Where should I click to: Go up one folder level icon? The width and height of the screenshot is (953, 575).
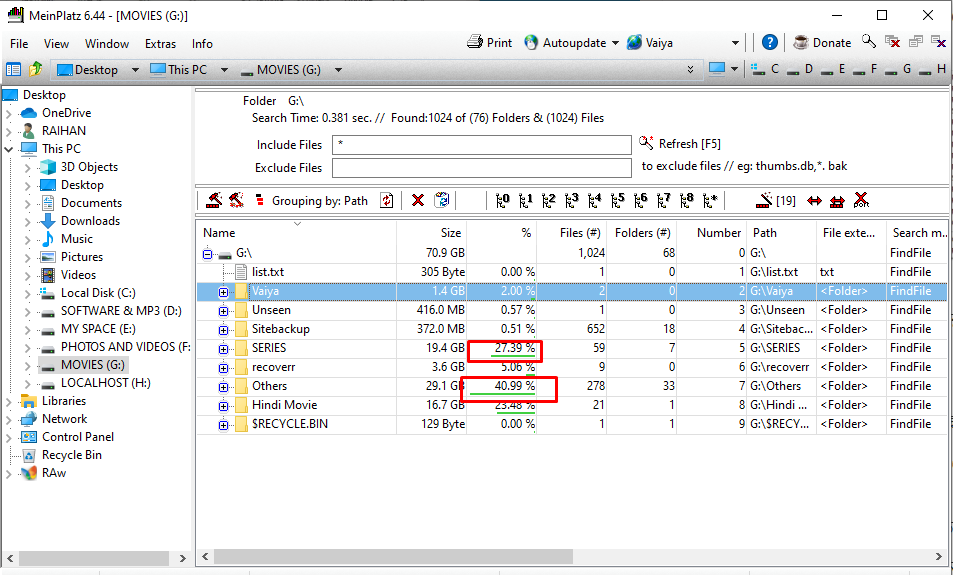click(35, 69)
